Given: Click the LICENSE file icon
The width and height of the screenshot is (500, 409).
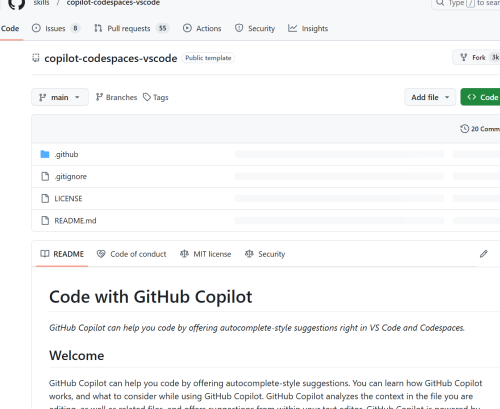Looking at the screenshot, I should point(45,198).
